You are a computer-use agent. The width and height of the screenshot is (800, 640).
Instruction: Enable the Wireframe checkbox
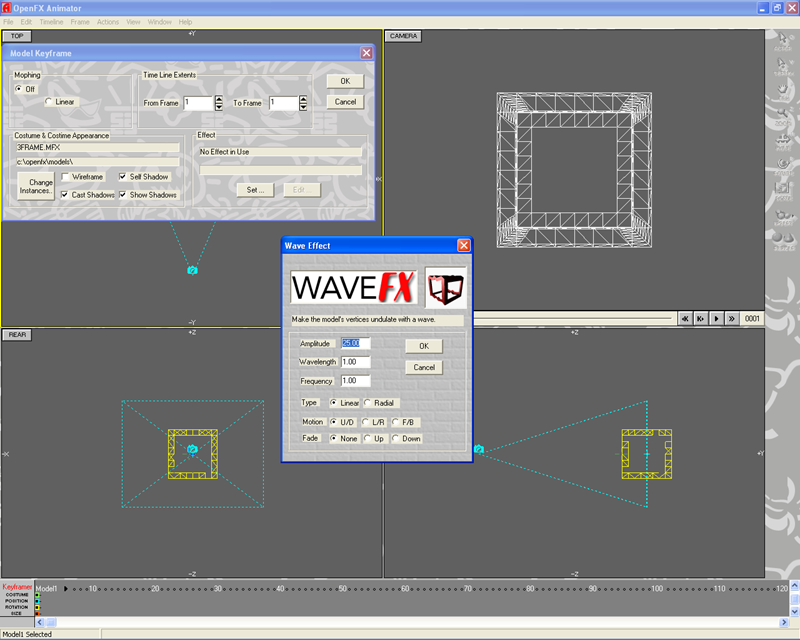pyautogui.click(x=65, y=177)
